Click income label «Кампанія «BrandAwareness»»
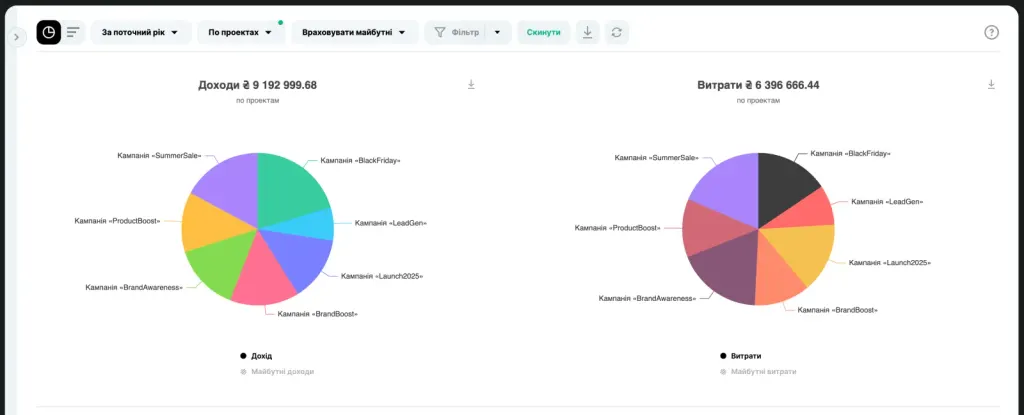Image resolution: width=1024 pixels, height=415 pixels. click(x=134, y=288)
